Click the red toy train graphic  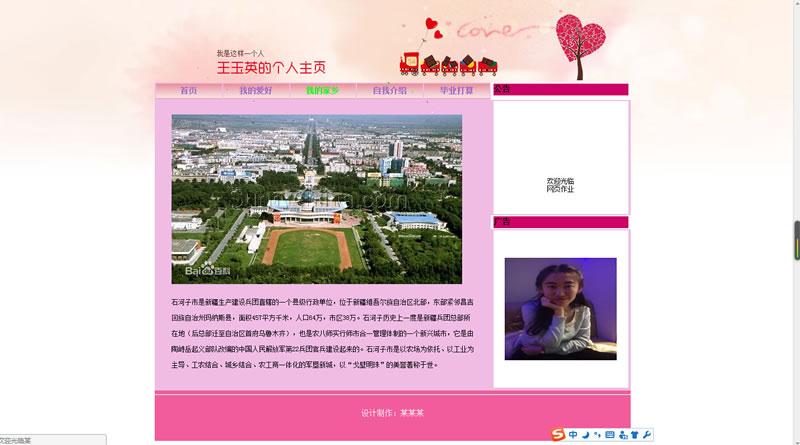coord(448,65)
